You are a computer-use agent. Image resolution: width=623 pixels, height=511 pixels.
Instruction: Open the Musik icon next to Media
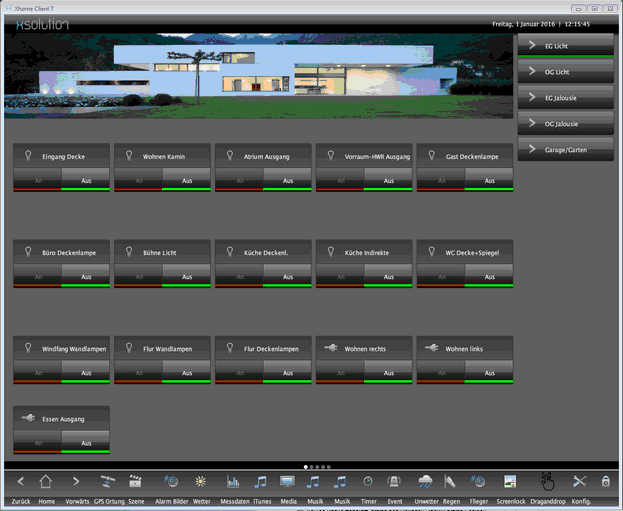(x=313, y=482)
